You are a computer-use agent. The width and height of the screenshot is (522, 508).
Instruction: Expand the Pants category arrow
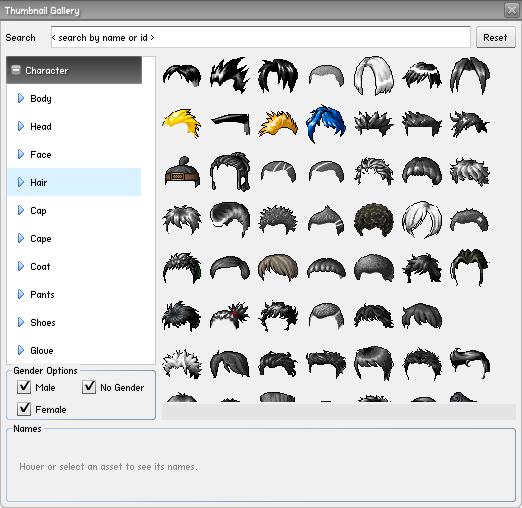tap(21, 294)
